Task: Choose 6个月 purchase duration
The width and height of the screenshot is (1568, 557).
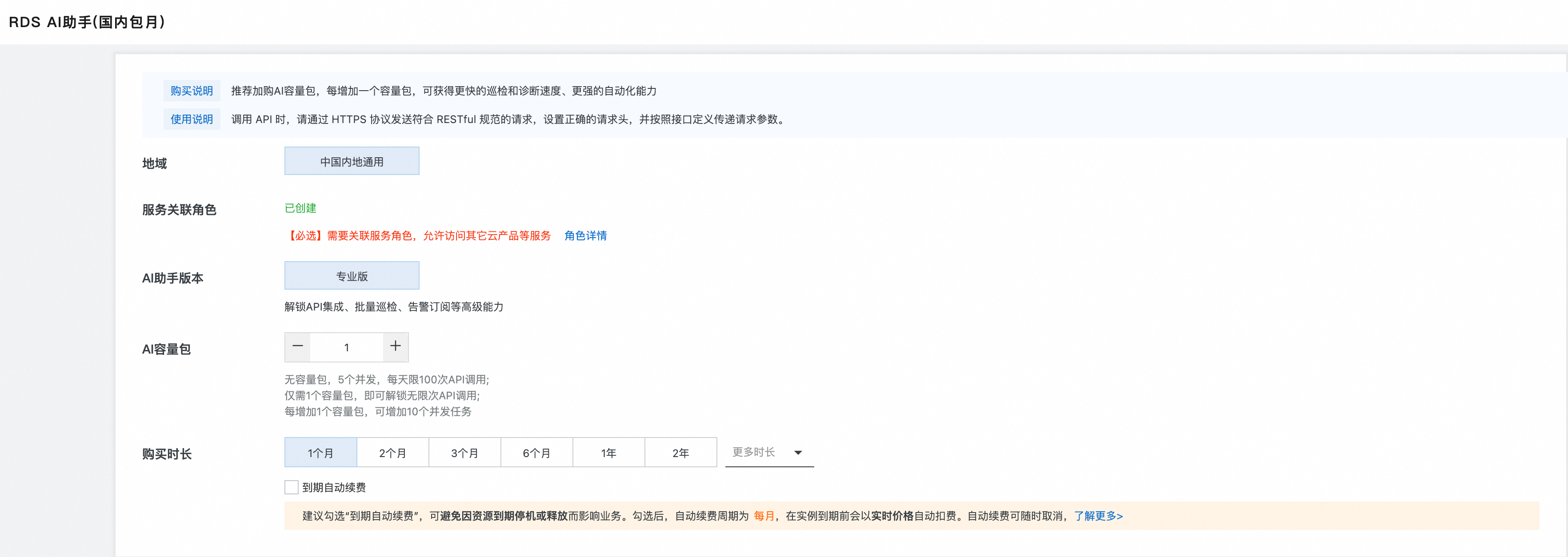Action: pos(536,453)
